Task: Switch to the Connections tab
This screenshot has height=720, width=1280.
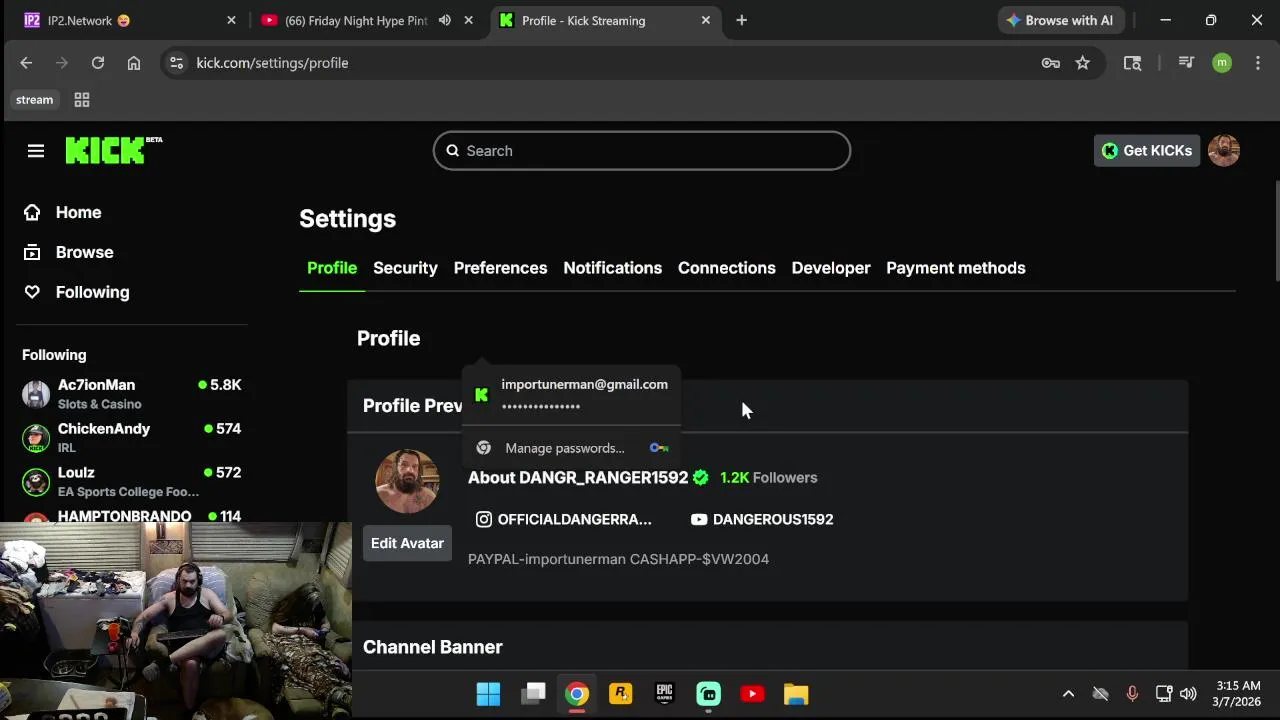Action: click(x=727, y=268)
